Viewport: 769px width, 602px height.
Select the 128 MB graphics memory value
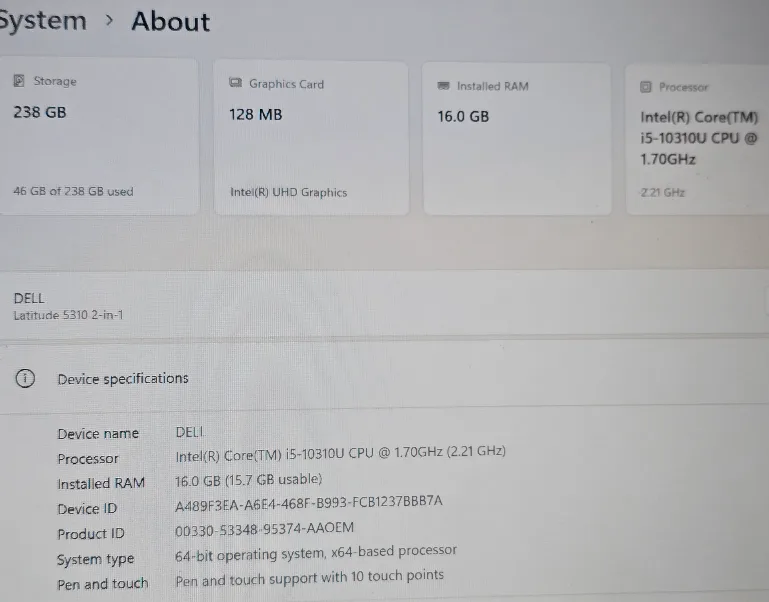click(256, 114)
